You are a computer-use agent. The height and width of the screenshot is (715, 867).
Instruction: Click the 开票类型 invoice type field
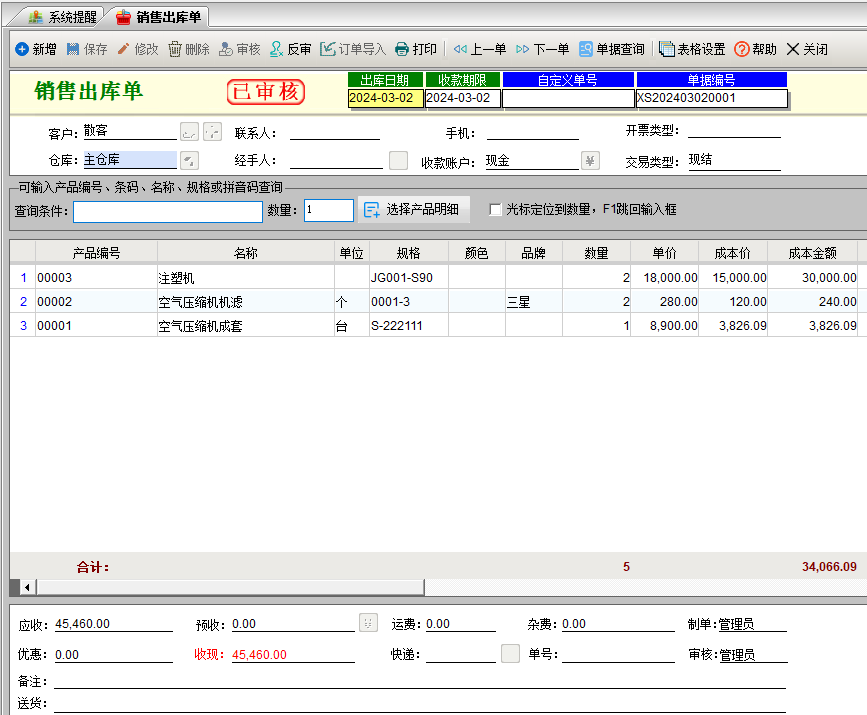(734, 131)
